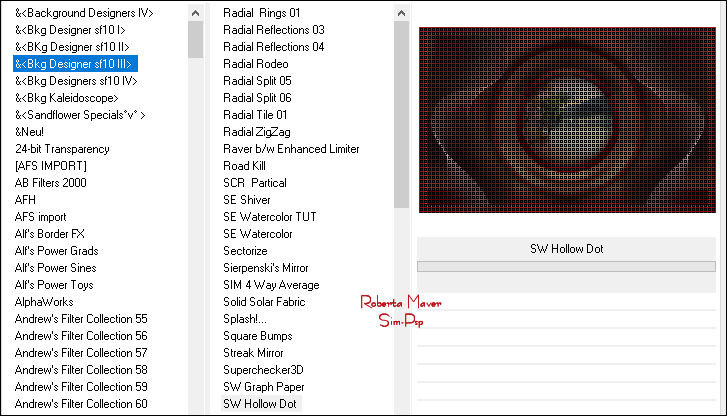Image resolution: width=727 pixels, height=416 pixels.
Task: Select Sierpenski's Mirror filter
Action: click(x=266, y=268)
